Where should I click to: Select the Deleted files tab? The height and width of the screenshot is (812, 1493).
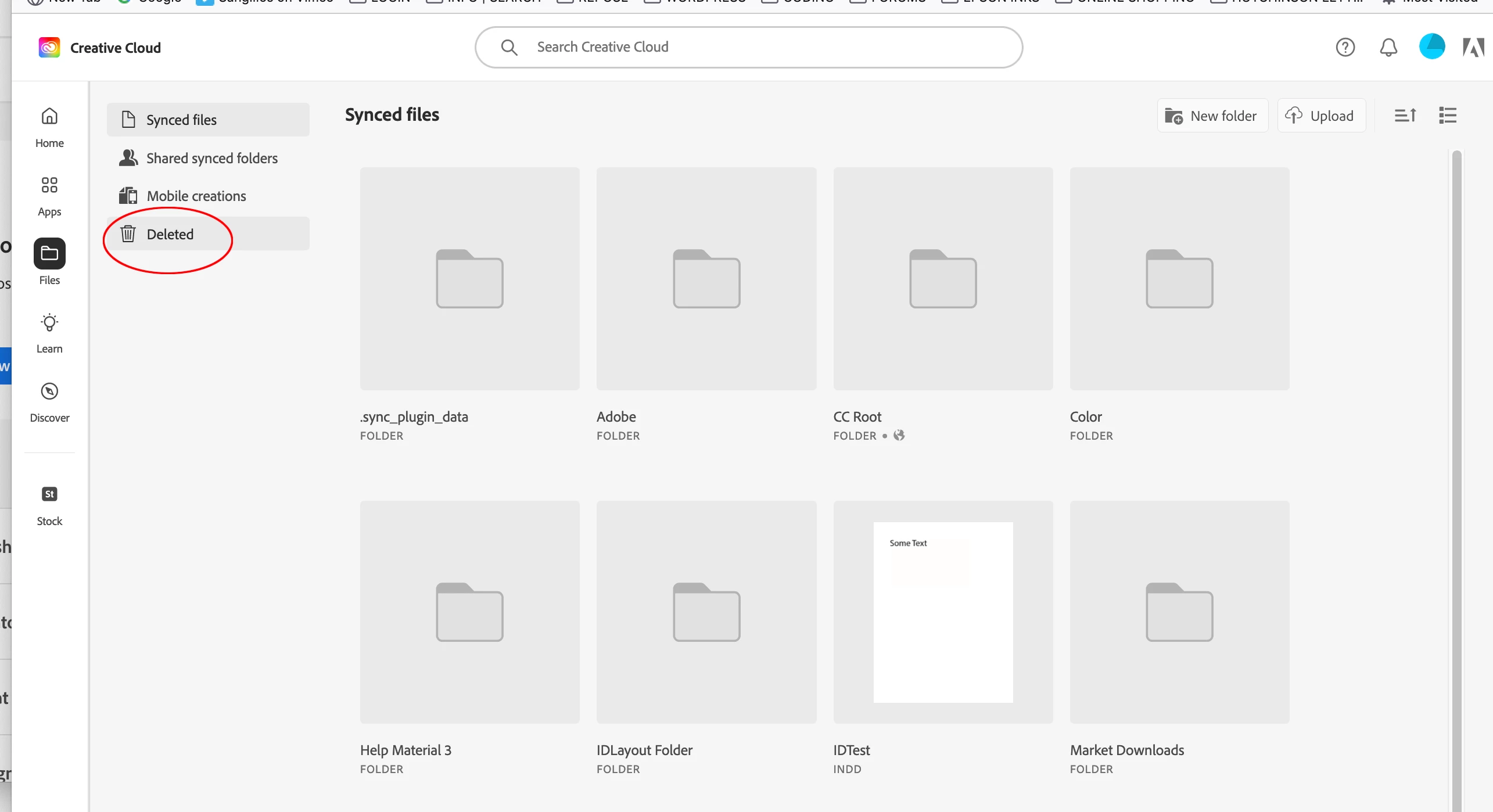(170, 234)
